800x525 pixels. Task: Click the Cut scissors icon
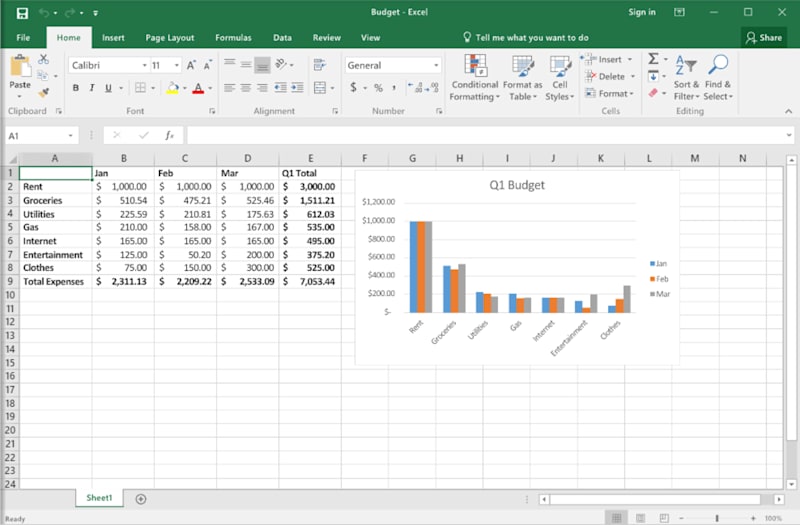click(x=44, y=60)
